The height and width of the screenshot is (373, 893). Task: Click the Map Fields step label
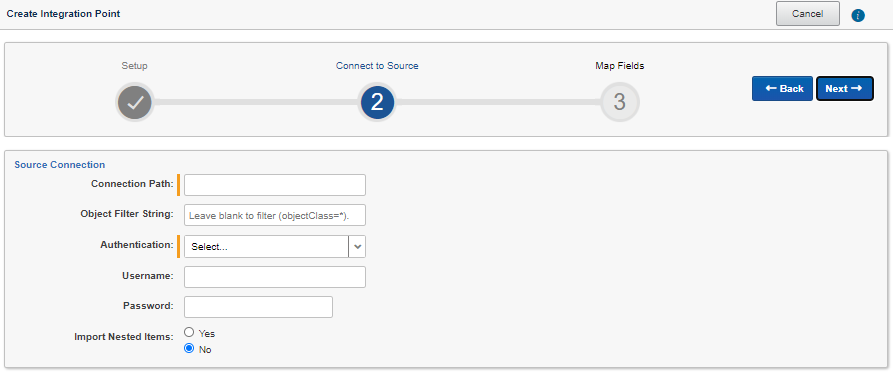coord(620,65)
